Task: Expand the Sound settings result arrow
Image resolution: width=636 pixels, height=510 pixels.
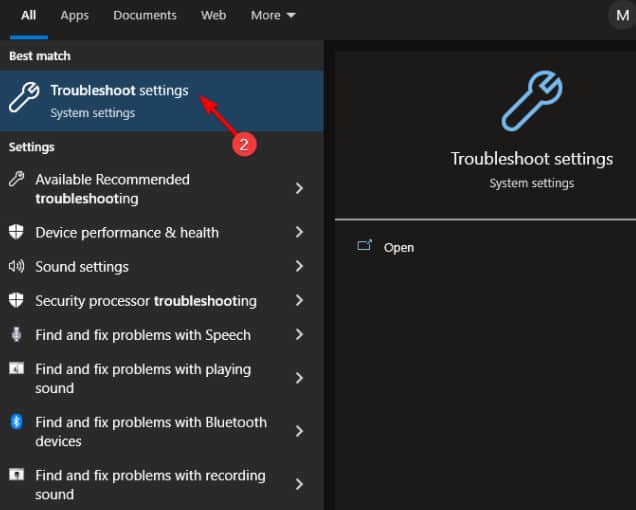Action: pos(299,267)
